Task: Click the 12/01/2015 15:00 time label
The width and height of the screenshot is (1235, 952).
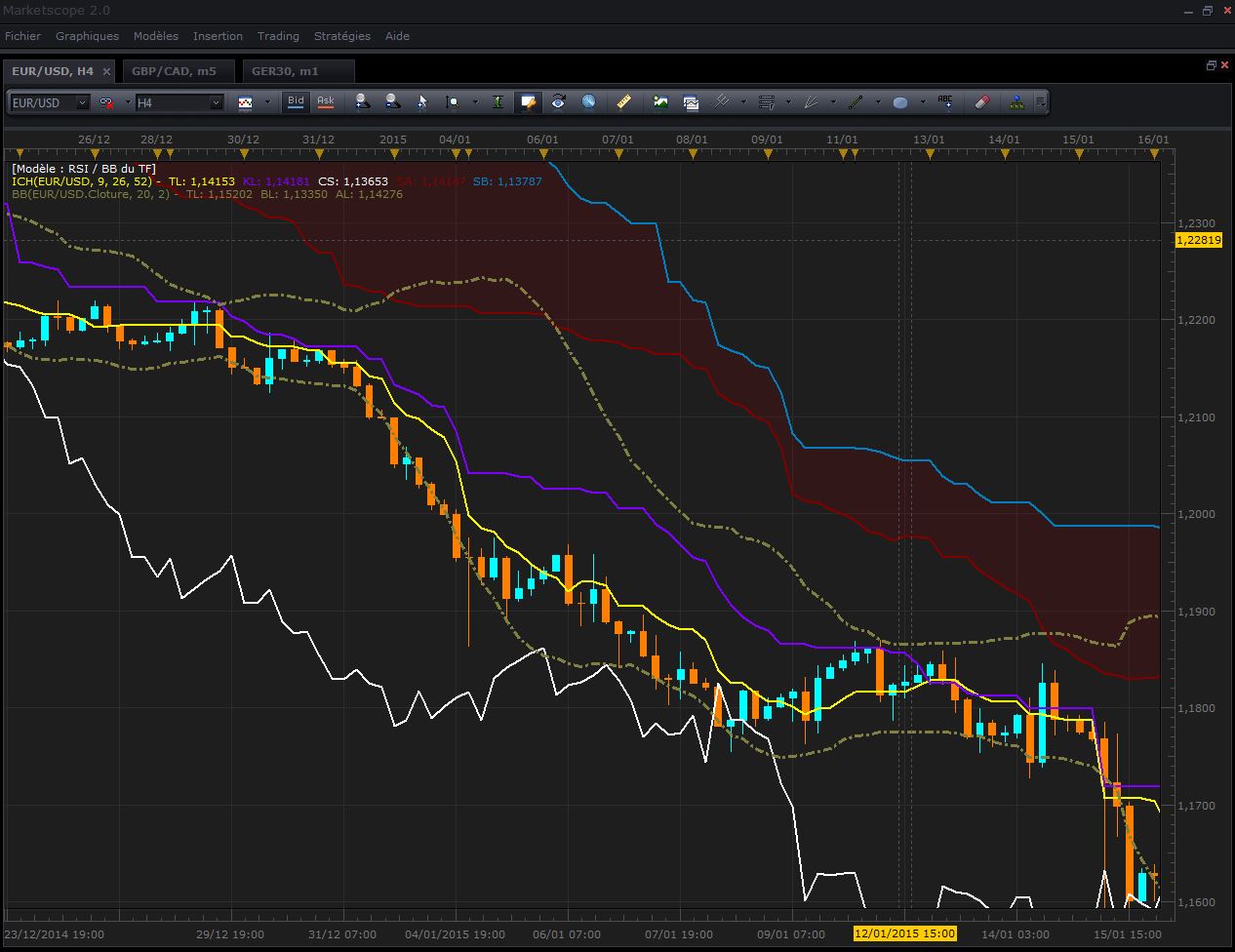Action: click(905, 933)
